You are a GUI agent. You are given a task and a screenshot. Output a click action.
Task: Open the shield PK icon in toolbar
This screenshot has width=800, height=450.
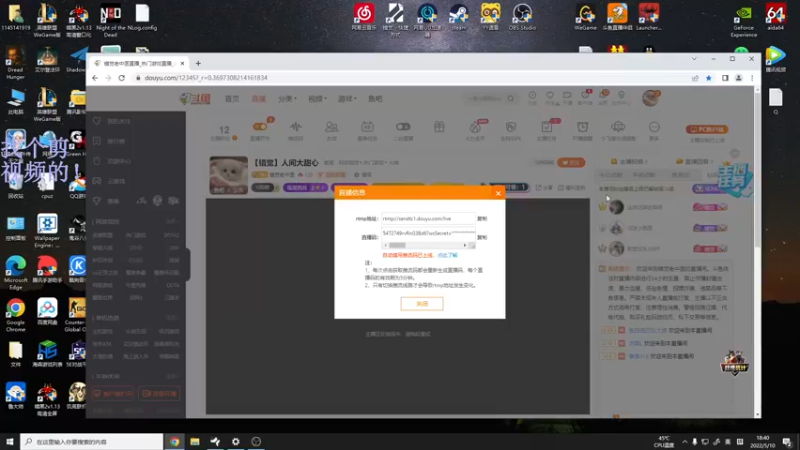point(511,127)
